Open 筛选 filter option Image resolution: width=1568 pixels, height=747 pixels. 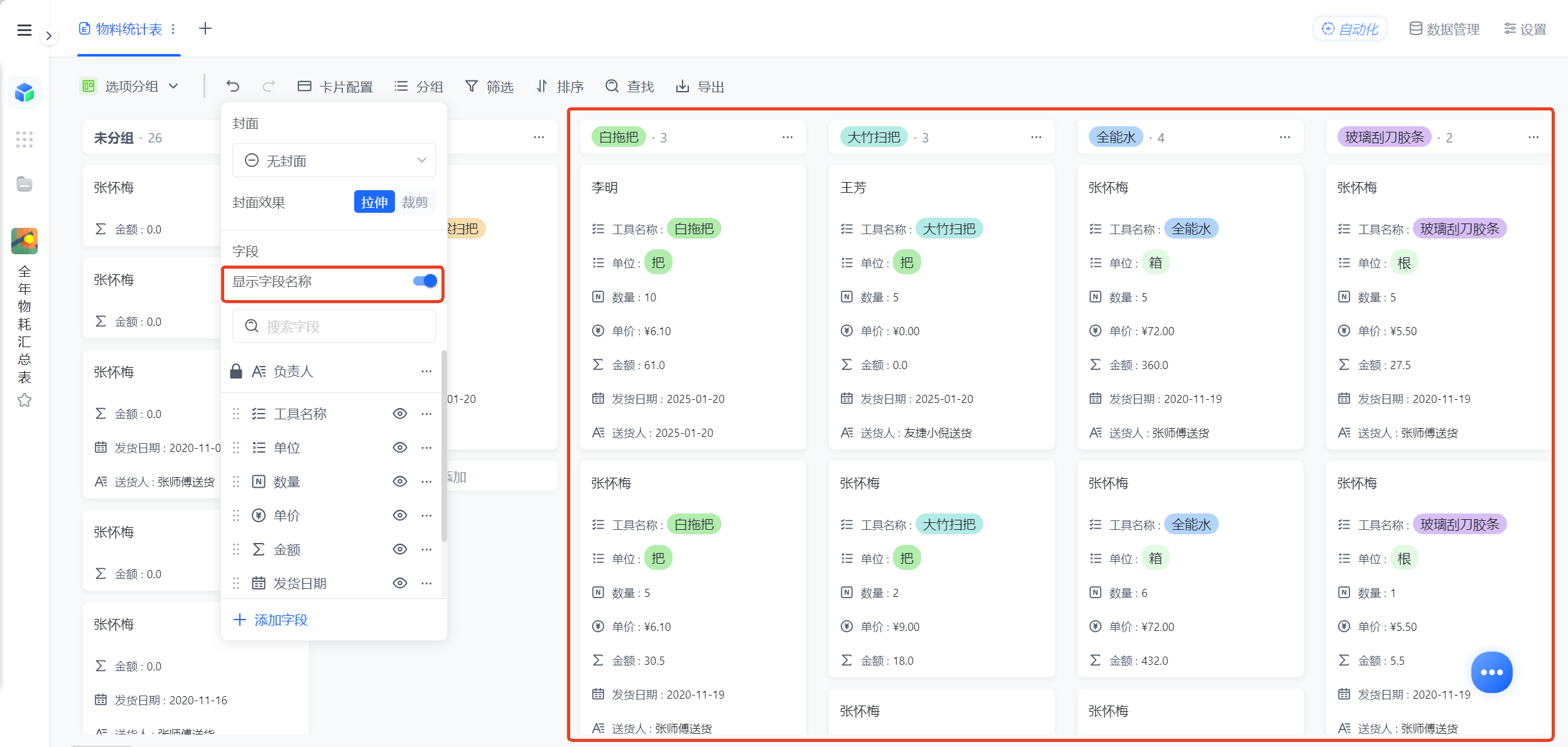489,87
